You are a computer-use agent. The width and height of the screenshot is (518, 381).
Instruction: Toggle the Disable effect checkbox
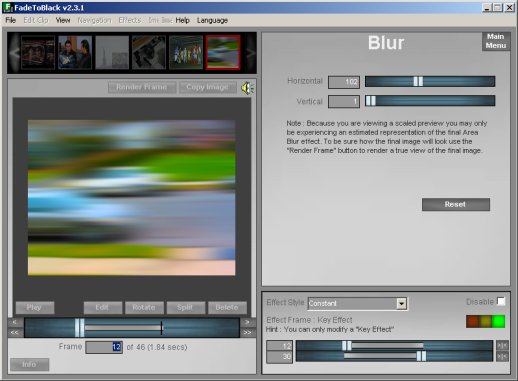501,301
